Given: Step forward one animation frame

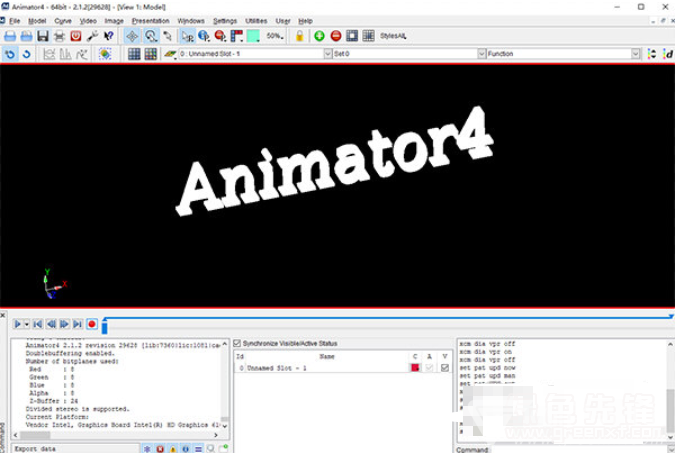Looking at the screenshot, I should coord(65,324).
